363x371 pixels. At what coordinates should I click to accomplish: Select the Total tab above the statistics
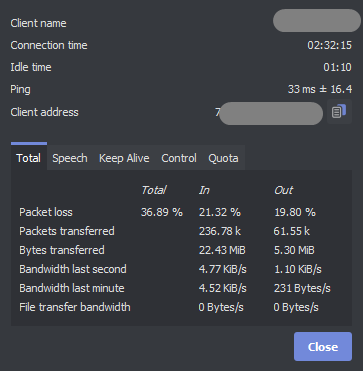(29, 158)
